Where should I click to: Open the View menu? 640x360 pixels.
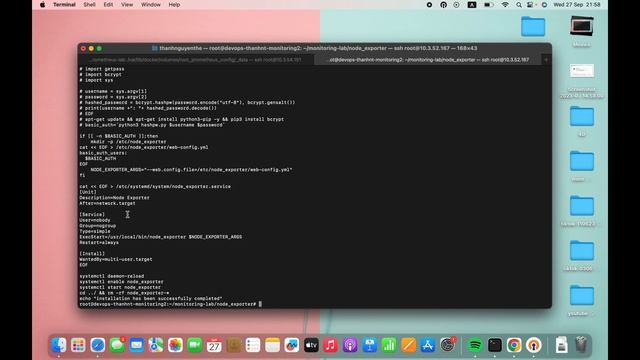(127, 4)
